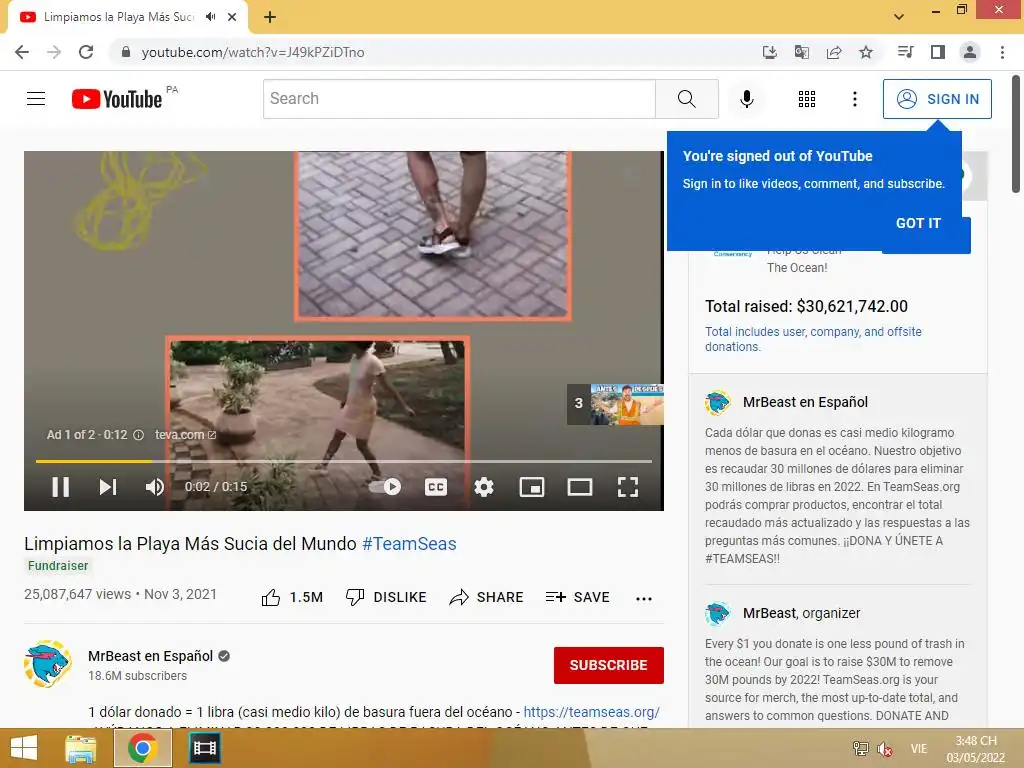Open tab search chevron dropdown

[899, 17]
